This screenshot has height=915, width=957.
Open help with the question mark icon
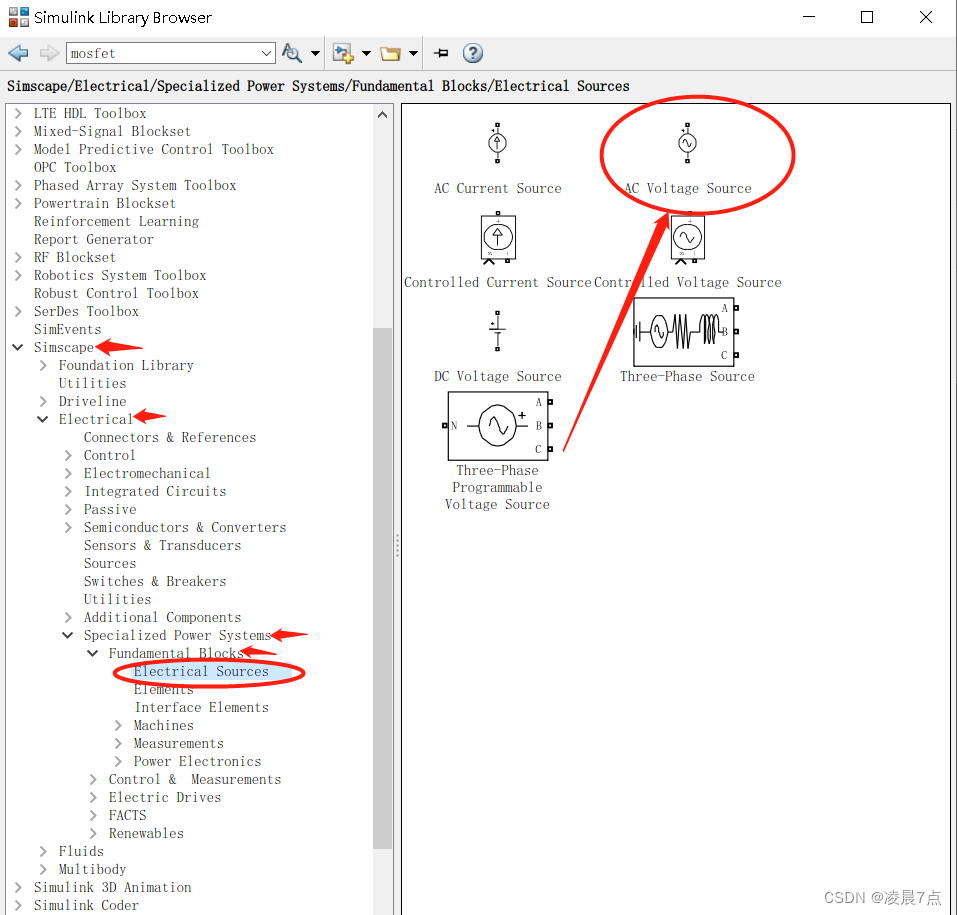[x=472, y=53]
